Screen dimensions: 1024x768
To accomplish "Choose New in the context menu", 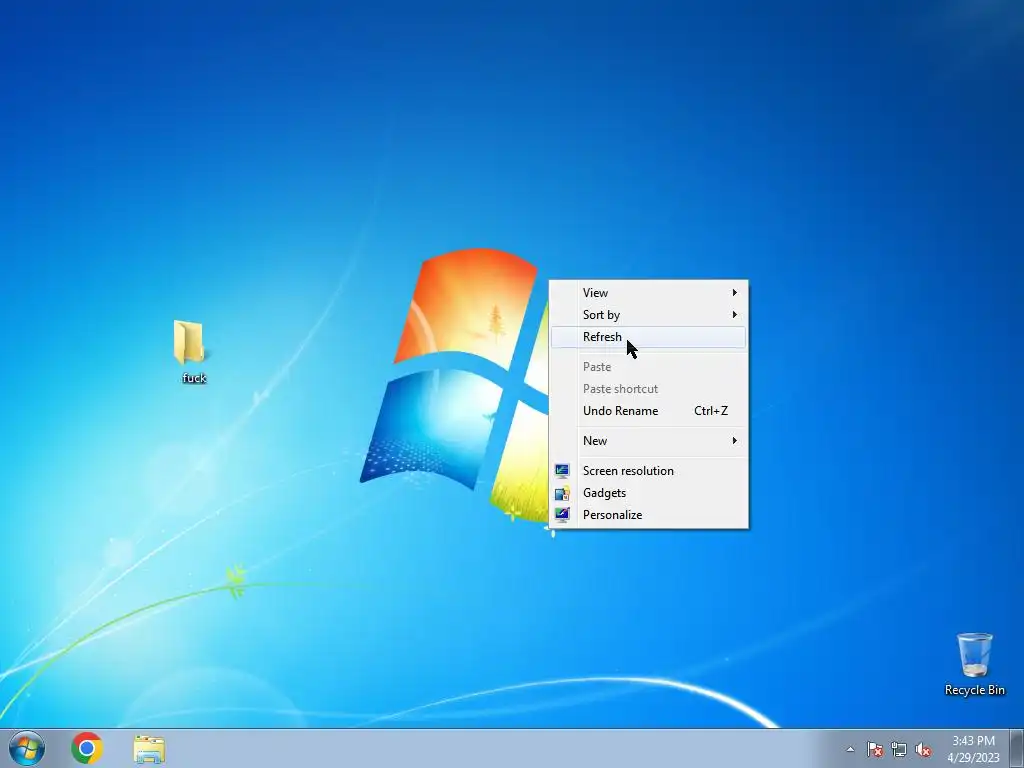I will click(648, 441).
